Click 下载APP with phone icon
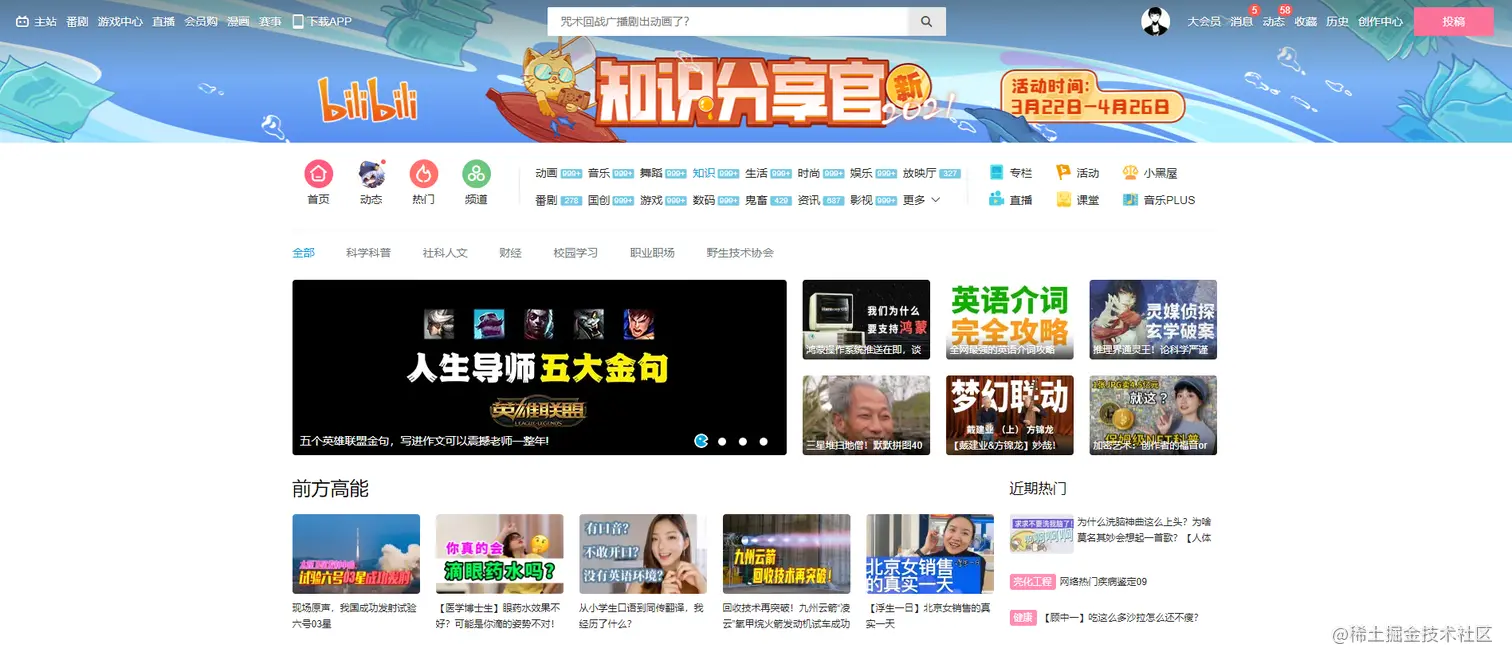This screenshot has width=1512, height=664. [x=322, y=21]
